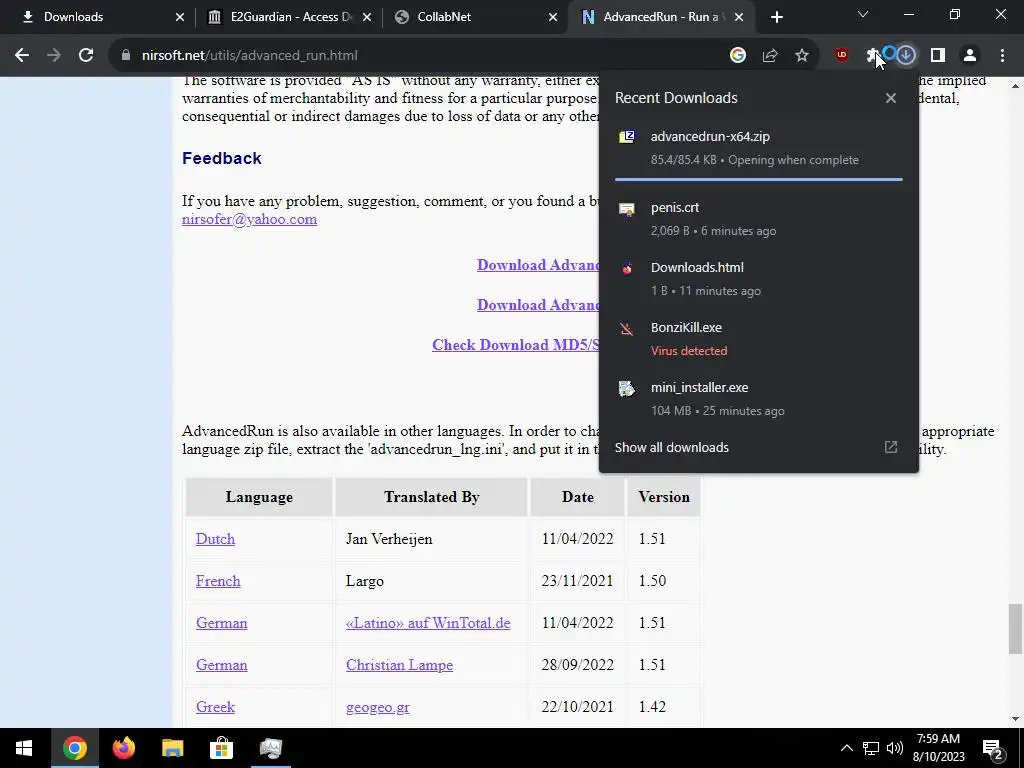Close the Recent Downloads popup
This screenshot has height=768, width=1024.
(x=891, y=98)
